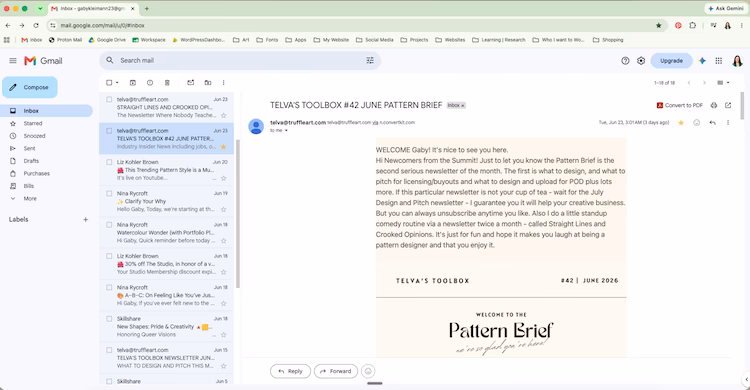Click the Forward button below message

336,371
